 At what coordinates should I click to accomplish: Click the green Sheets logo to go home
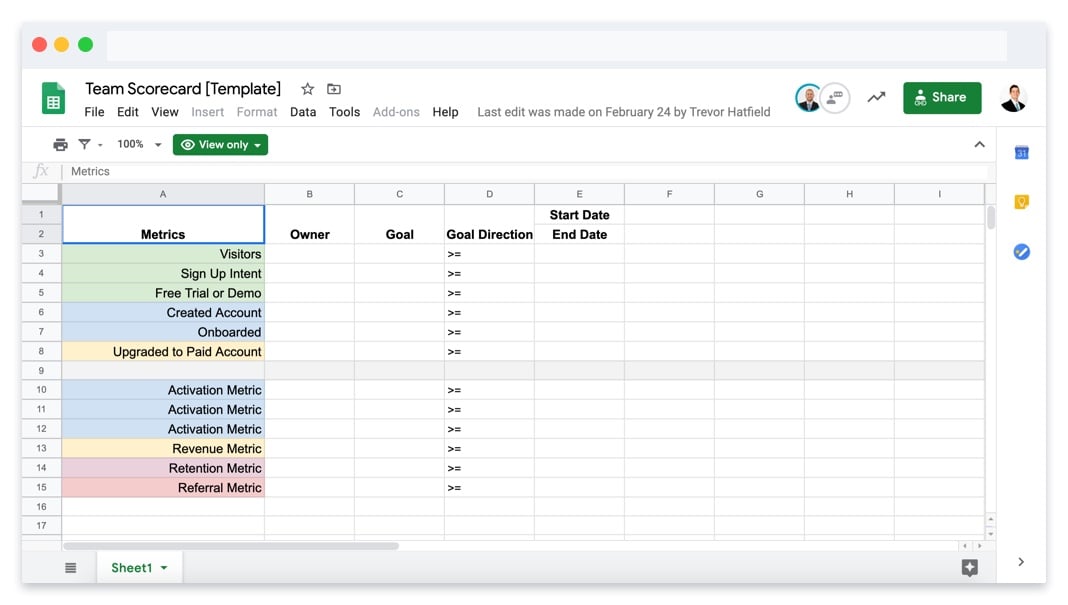52,97
